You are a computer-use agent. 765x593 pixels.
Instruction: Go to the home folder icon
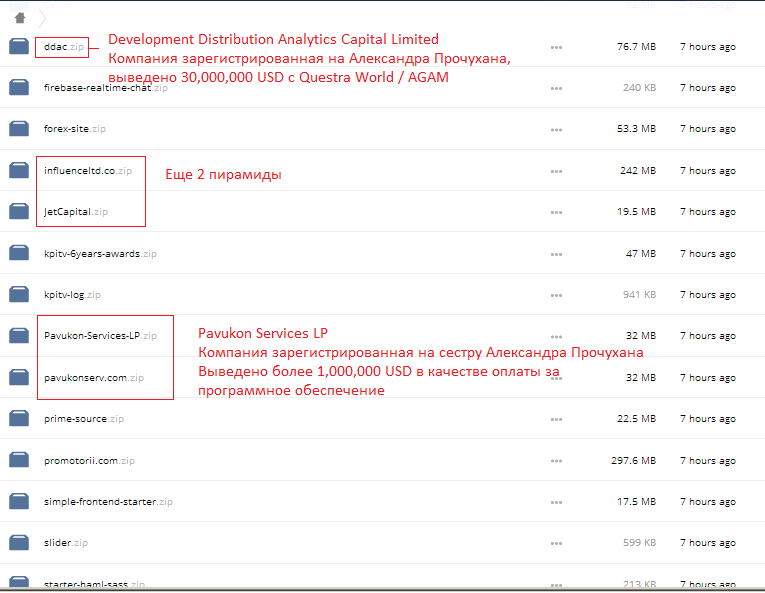coord(20,18)
